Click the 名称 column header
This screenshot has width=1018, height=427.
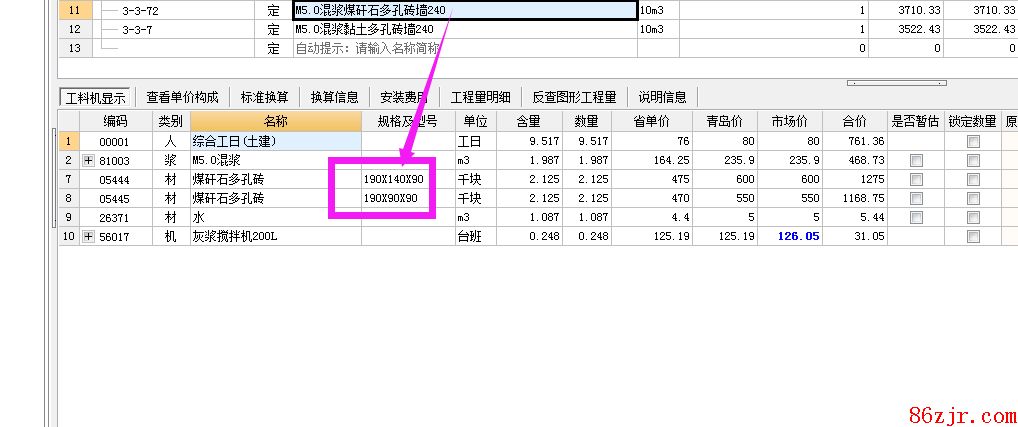pos(275,121)
